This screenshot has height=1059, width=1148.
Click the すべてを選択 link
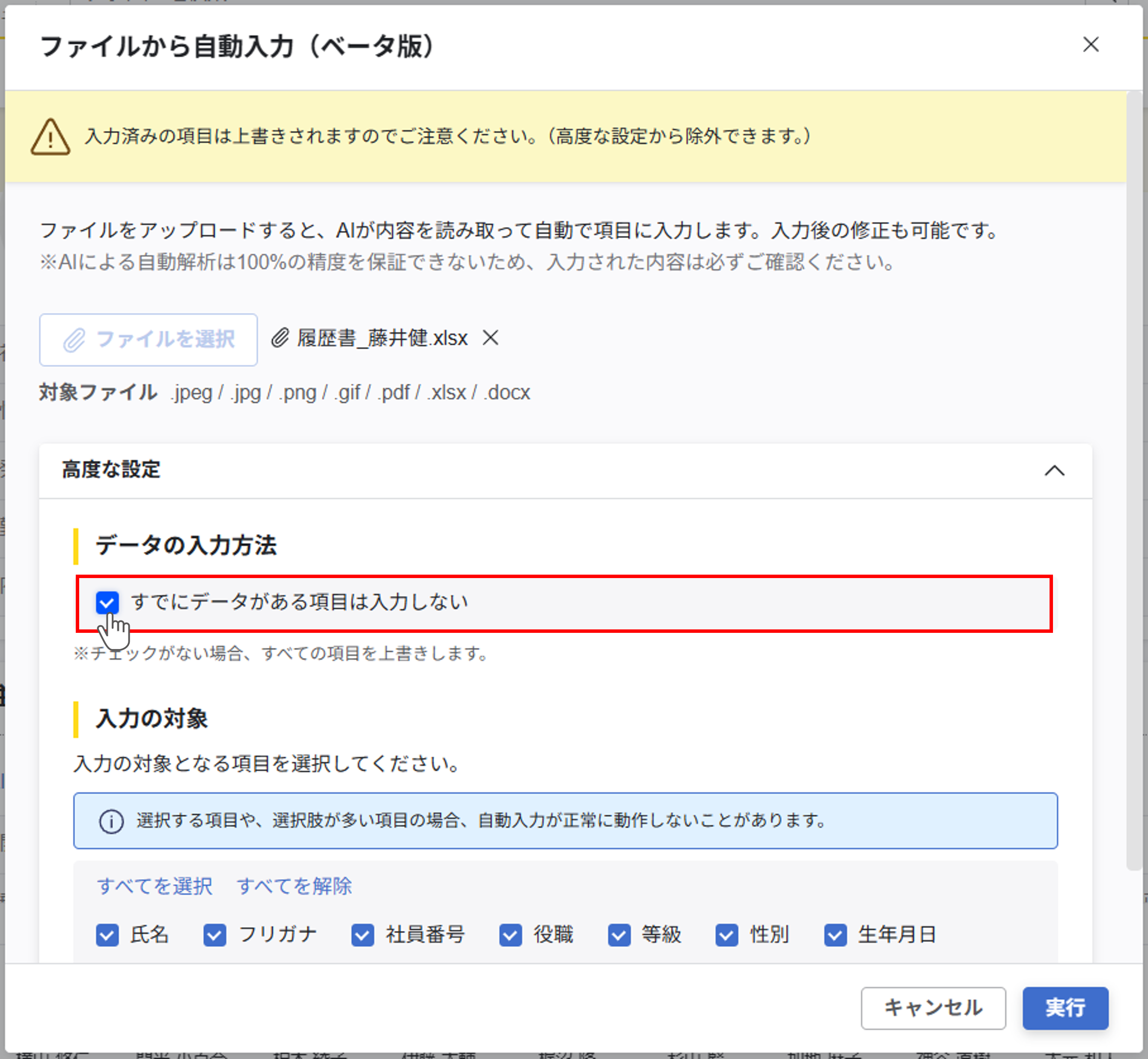click(155, 886)
